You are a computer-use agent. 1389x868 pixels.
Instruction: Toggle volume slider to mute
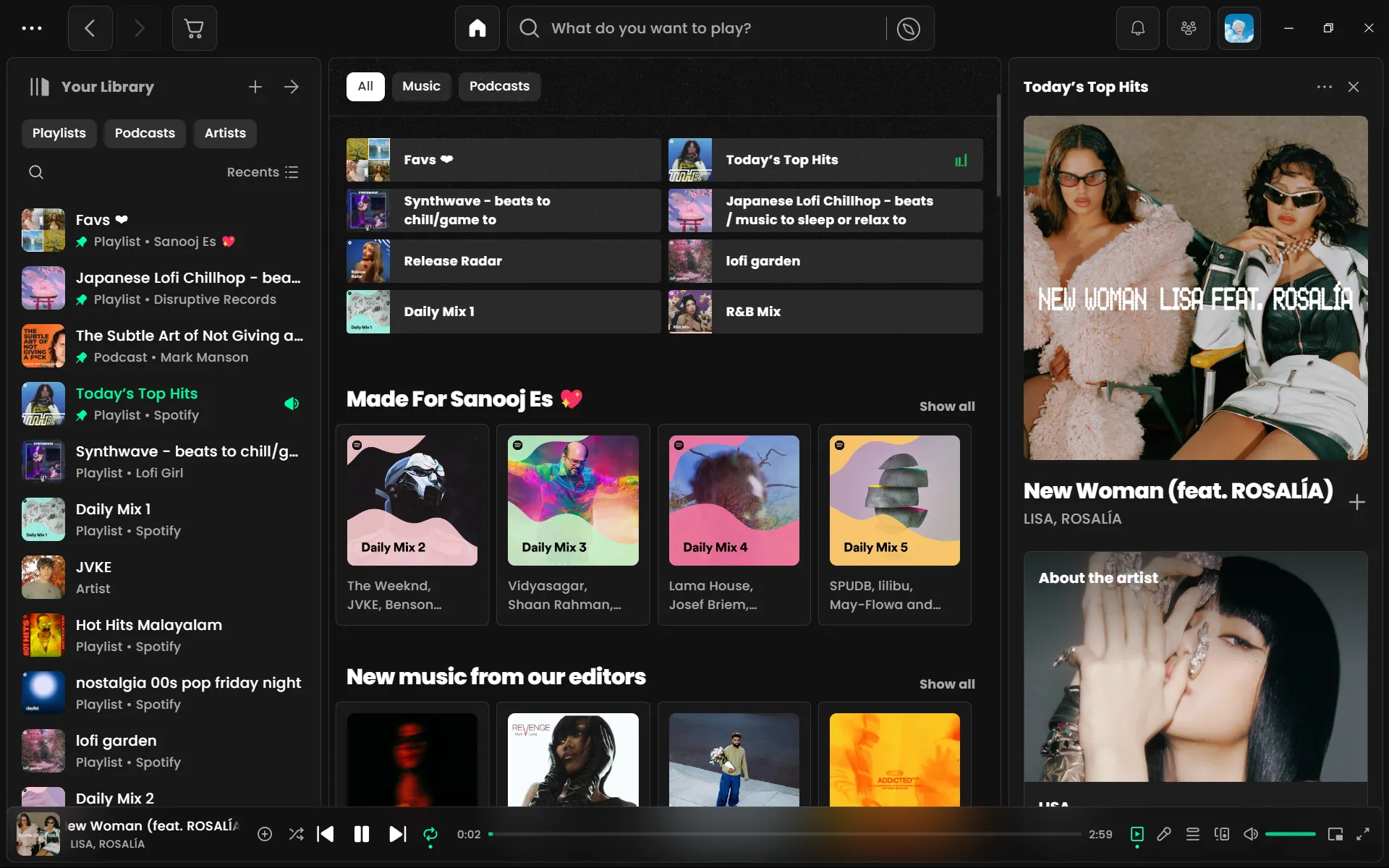tap(1251, 833)
